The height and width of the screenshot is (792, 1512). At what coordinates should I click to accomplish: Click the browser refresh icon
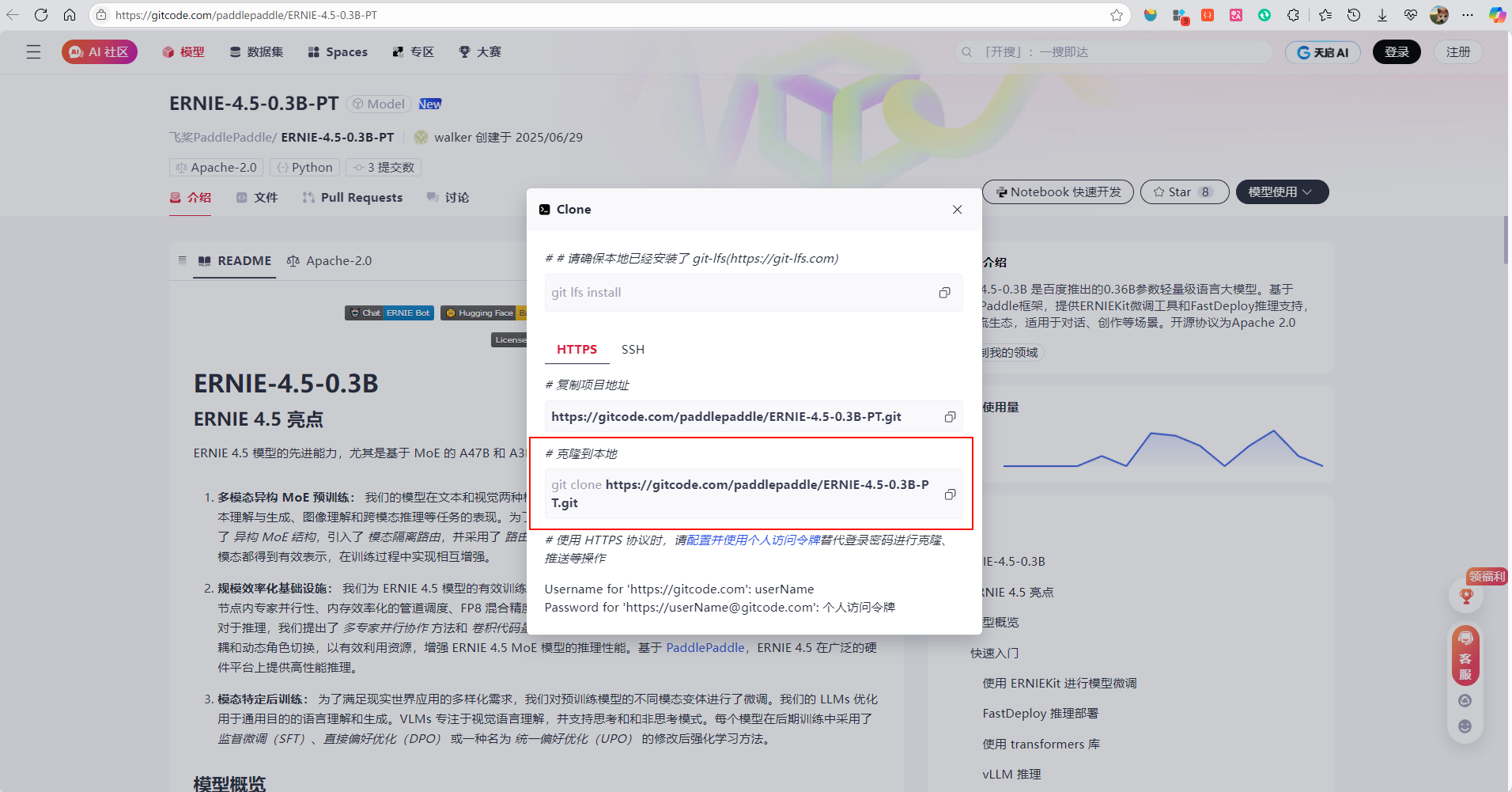coord(41,15)
